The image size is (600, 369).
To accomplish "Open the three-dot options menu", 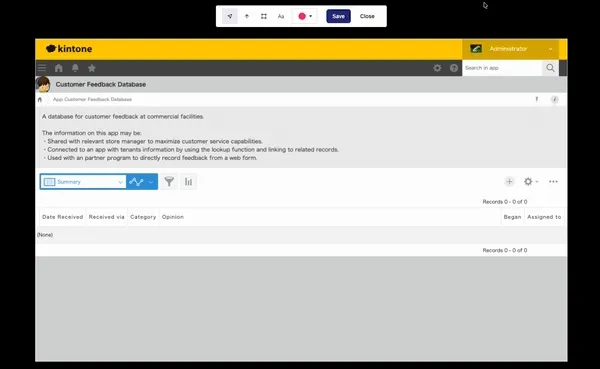I will pos(553,181).
